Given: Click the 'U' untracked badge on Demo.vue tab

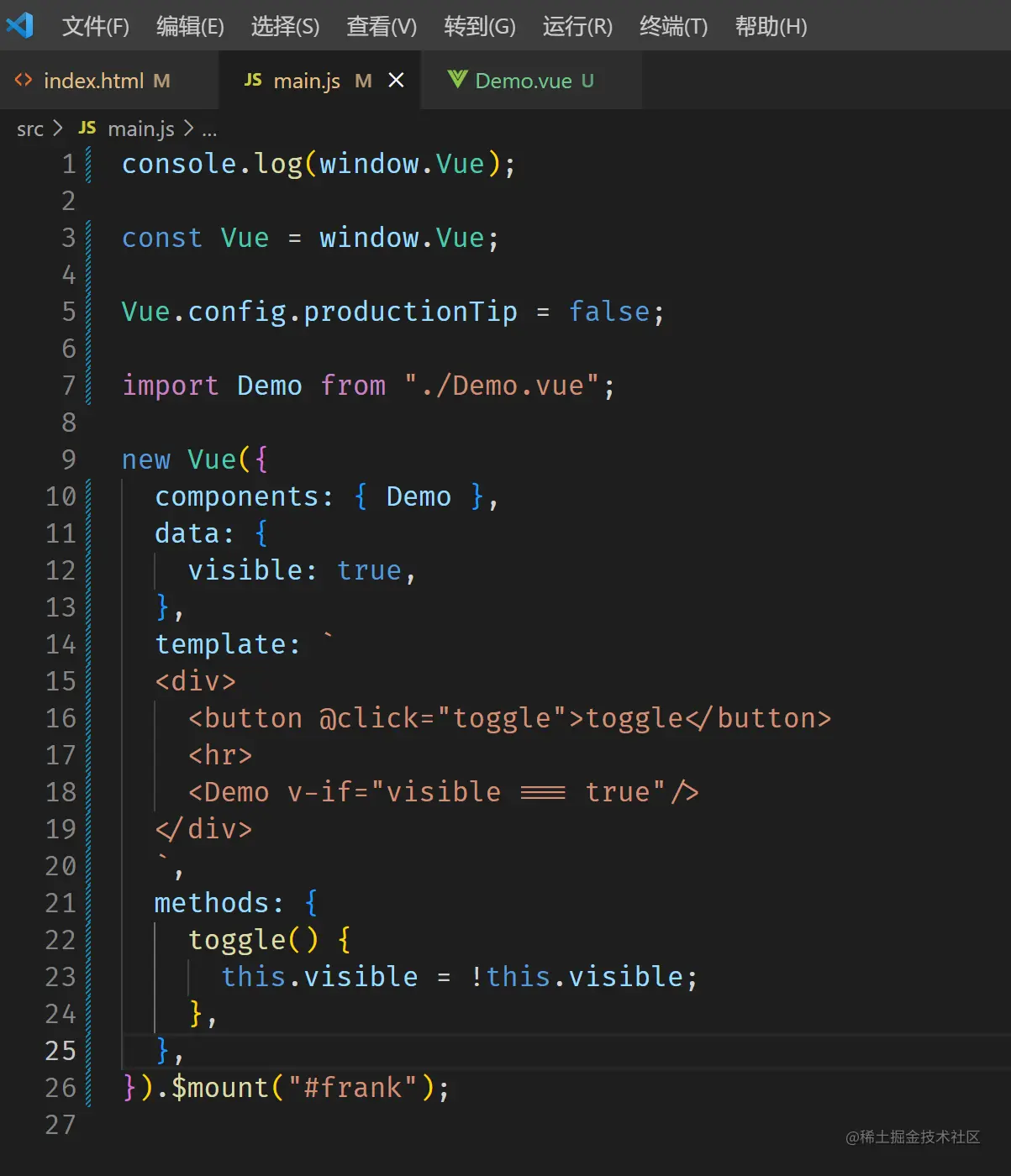Looking at the screenshot, I should click(587, 81).
